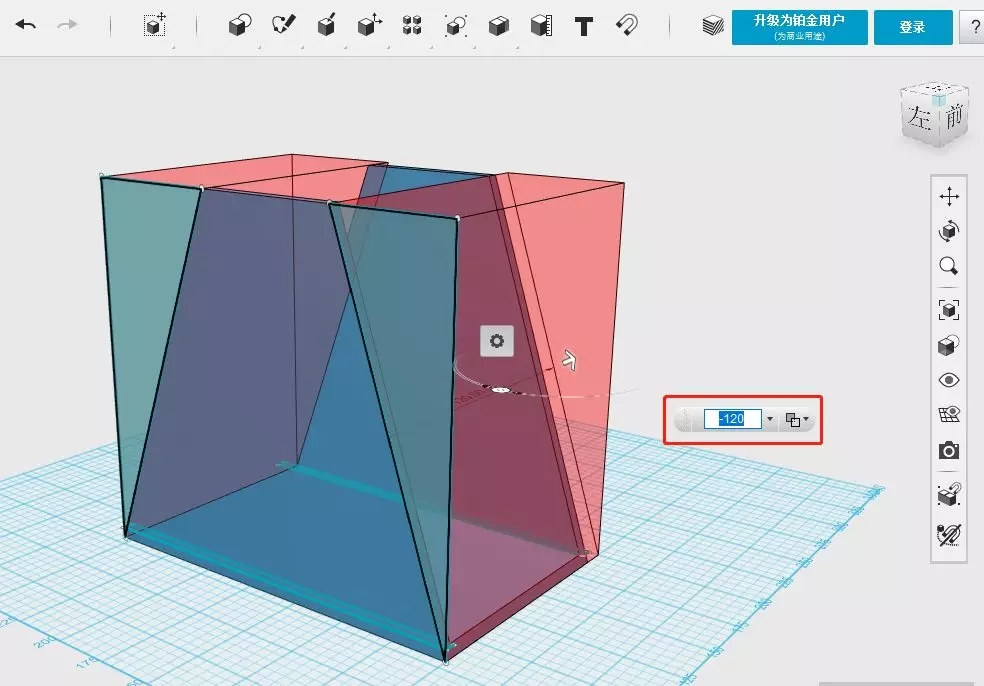Screen dimensions: 984x686
Task: Click the 升级为铂金用户 upgrade button
Action: point(799,27)
